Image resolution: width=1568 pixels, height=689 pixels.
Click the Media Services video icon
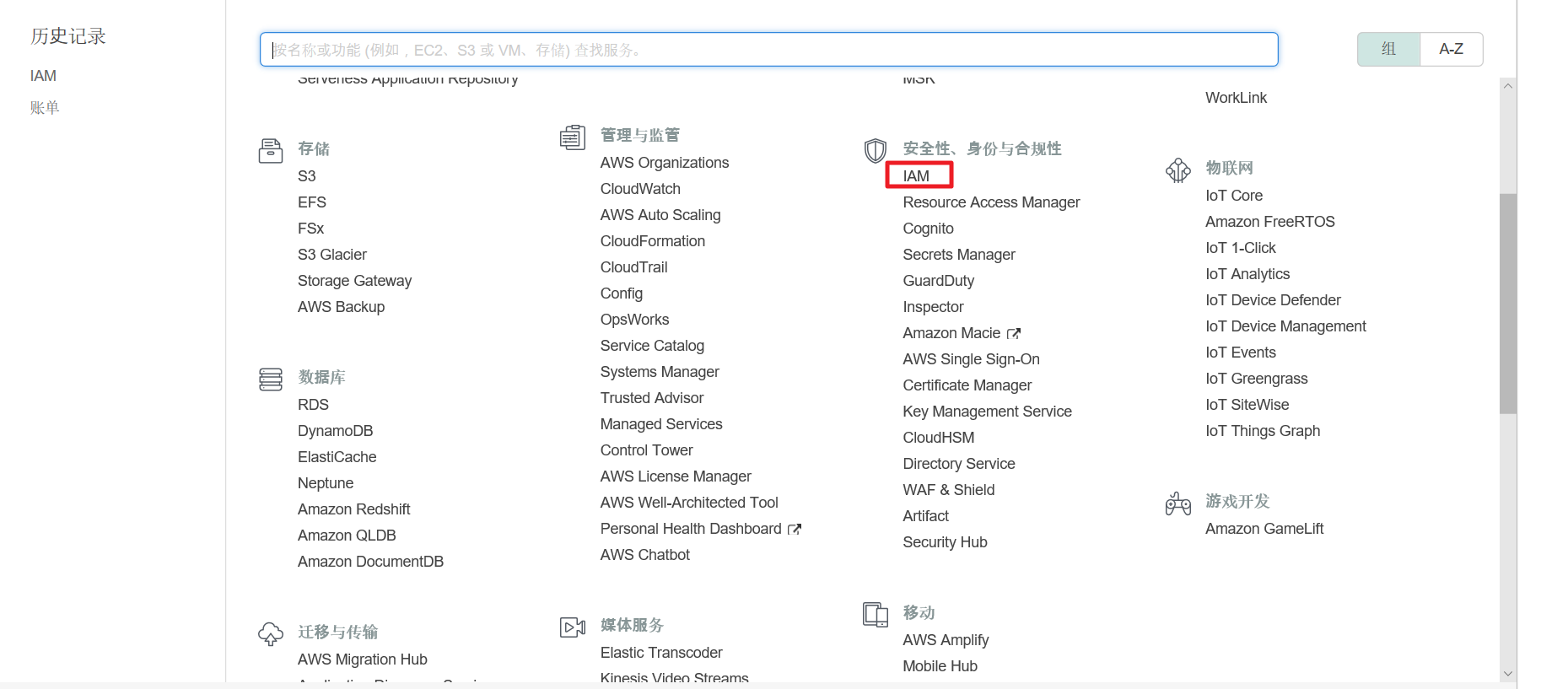click(573, 627)
